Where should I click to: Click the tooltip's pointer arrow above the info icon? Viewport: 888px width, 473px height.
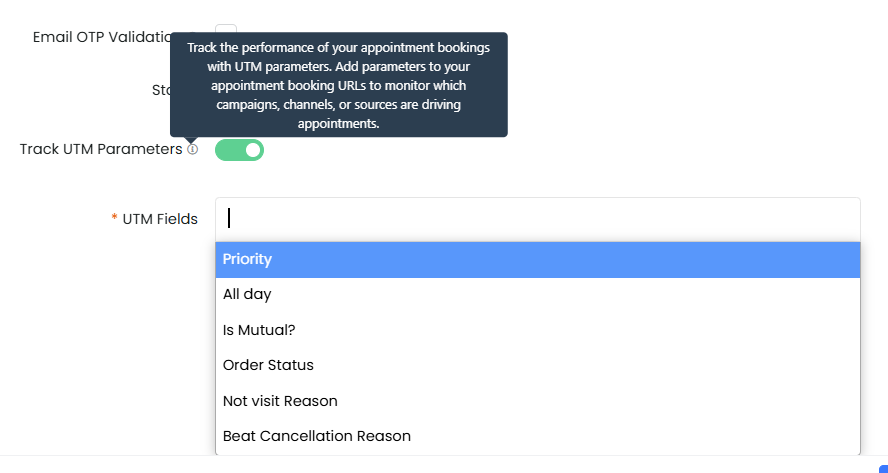tap(191, 140)
